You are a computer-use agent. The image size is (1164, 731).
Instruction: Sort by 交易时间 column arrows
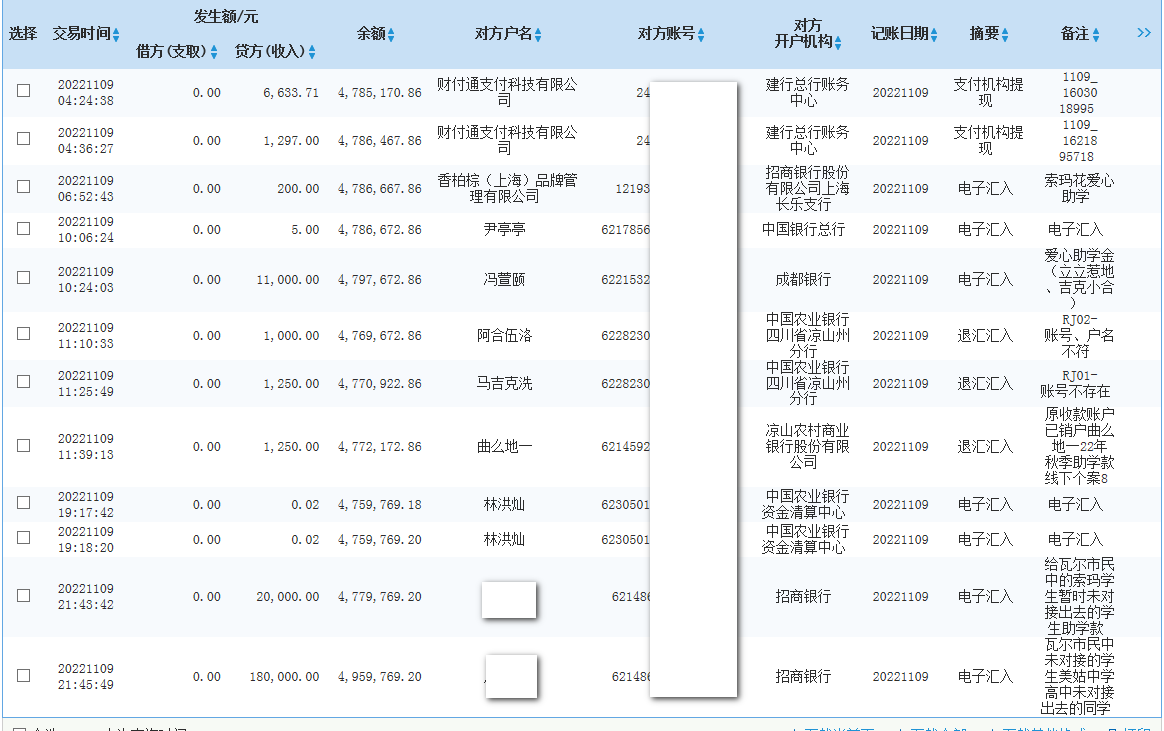coord(117,34)
